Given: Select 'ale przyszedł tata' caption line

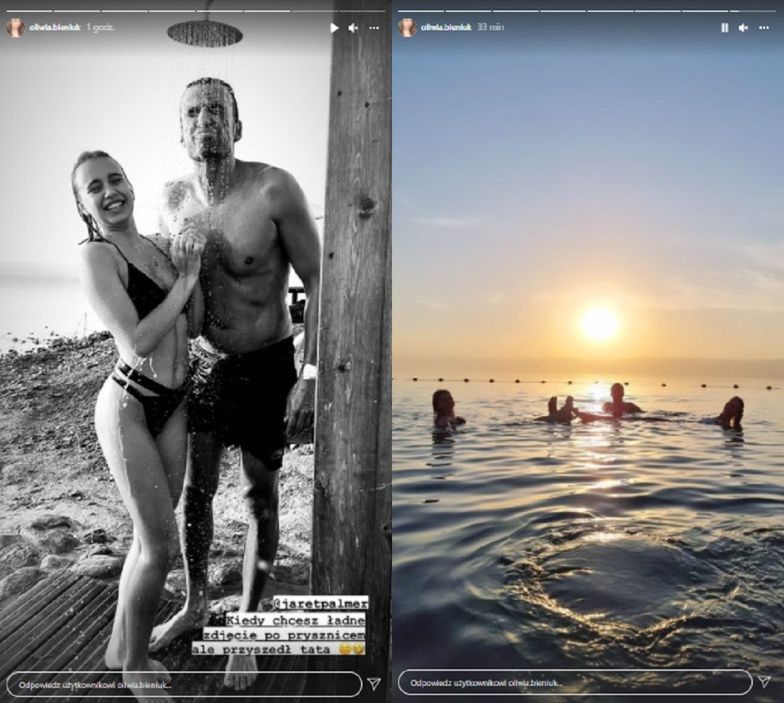Looking at the screenshot, I should point(262,649).
